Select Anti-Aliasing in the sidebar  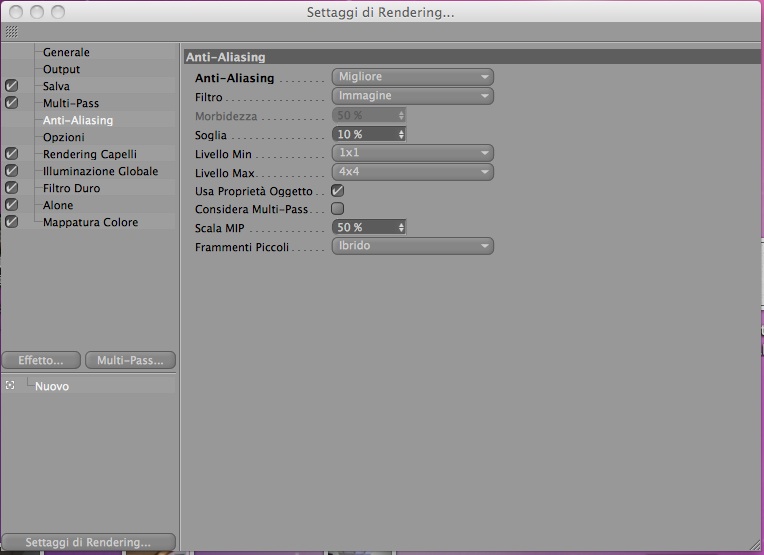[x=78, y=120]
